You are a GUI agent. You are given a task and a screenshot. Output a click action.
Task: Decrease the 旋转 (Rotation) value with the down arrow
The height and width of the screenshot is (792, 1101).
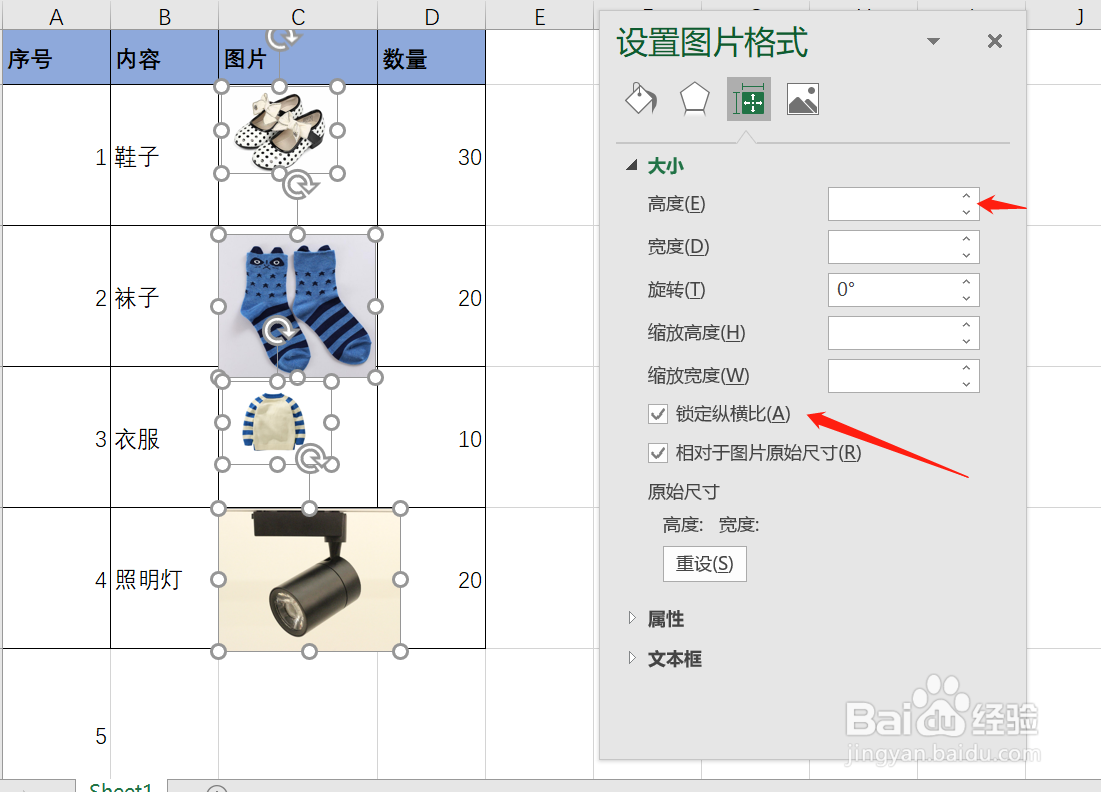[967, 298]
